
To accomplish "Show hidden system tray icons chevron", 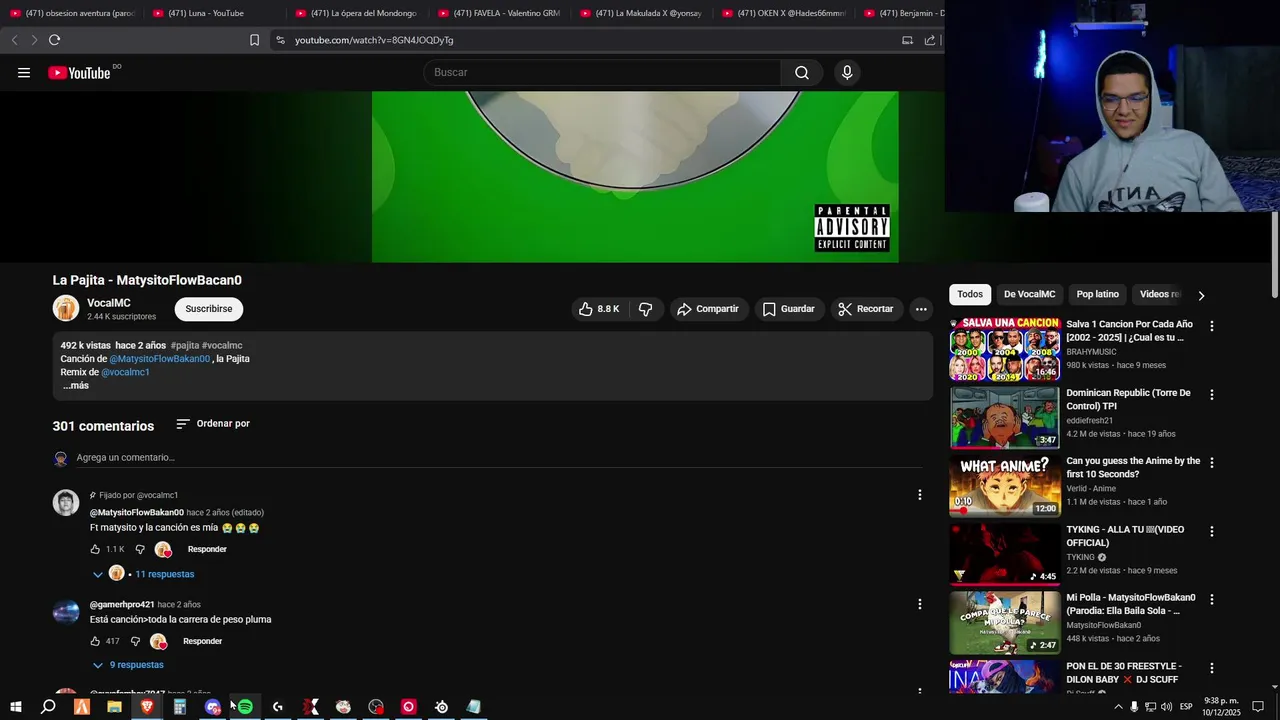I will 1118,707.
